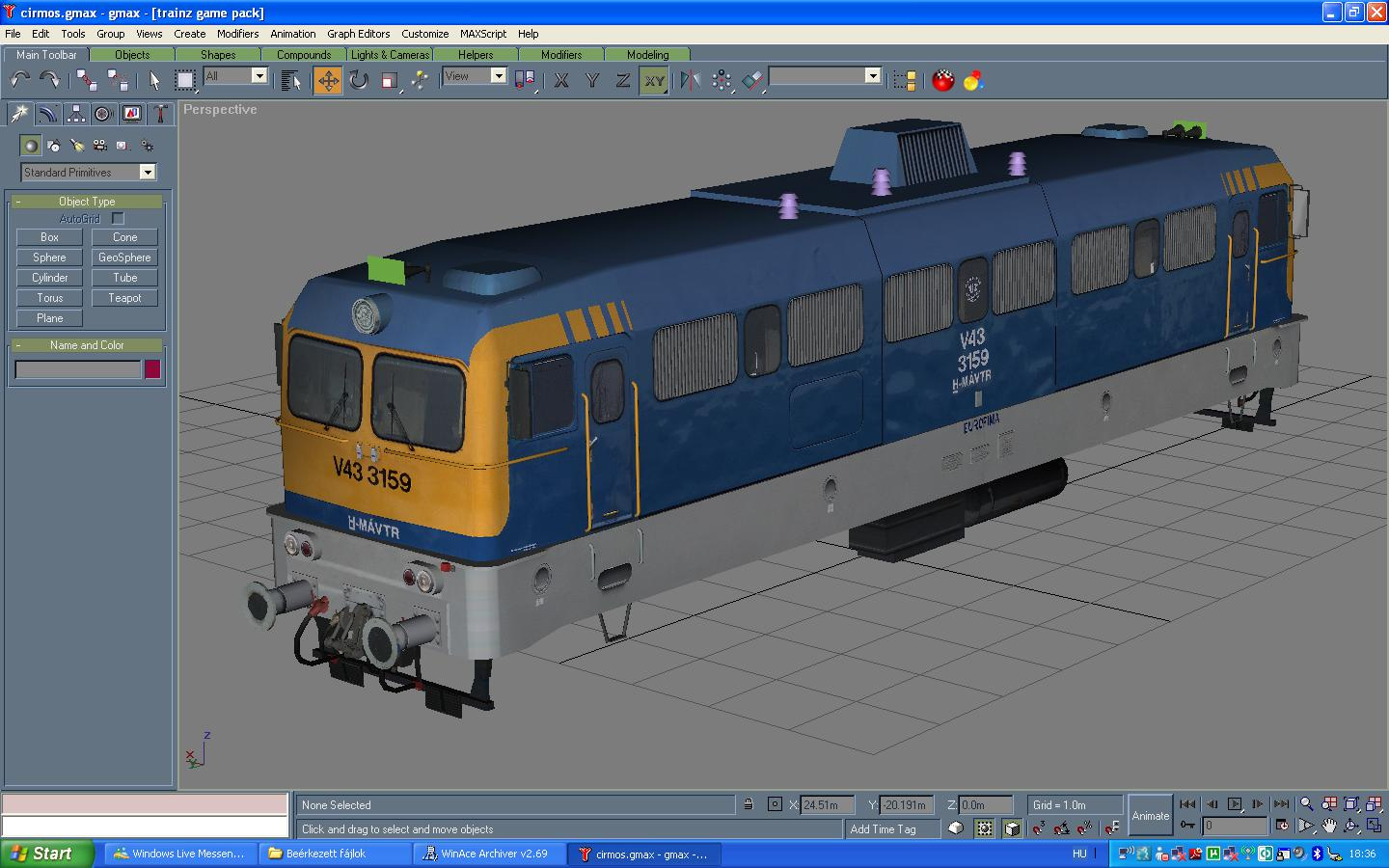Create a Teapot primitive

coord(124,298)
